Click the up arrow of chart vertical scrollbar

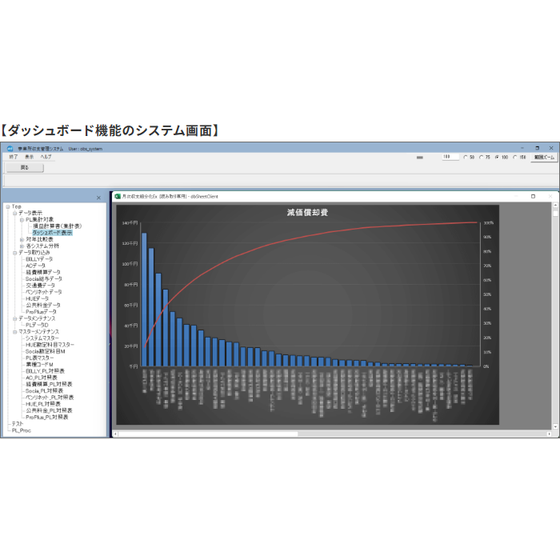click(x=555, y=205)
